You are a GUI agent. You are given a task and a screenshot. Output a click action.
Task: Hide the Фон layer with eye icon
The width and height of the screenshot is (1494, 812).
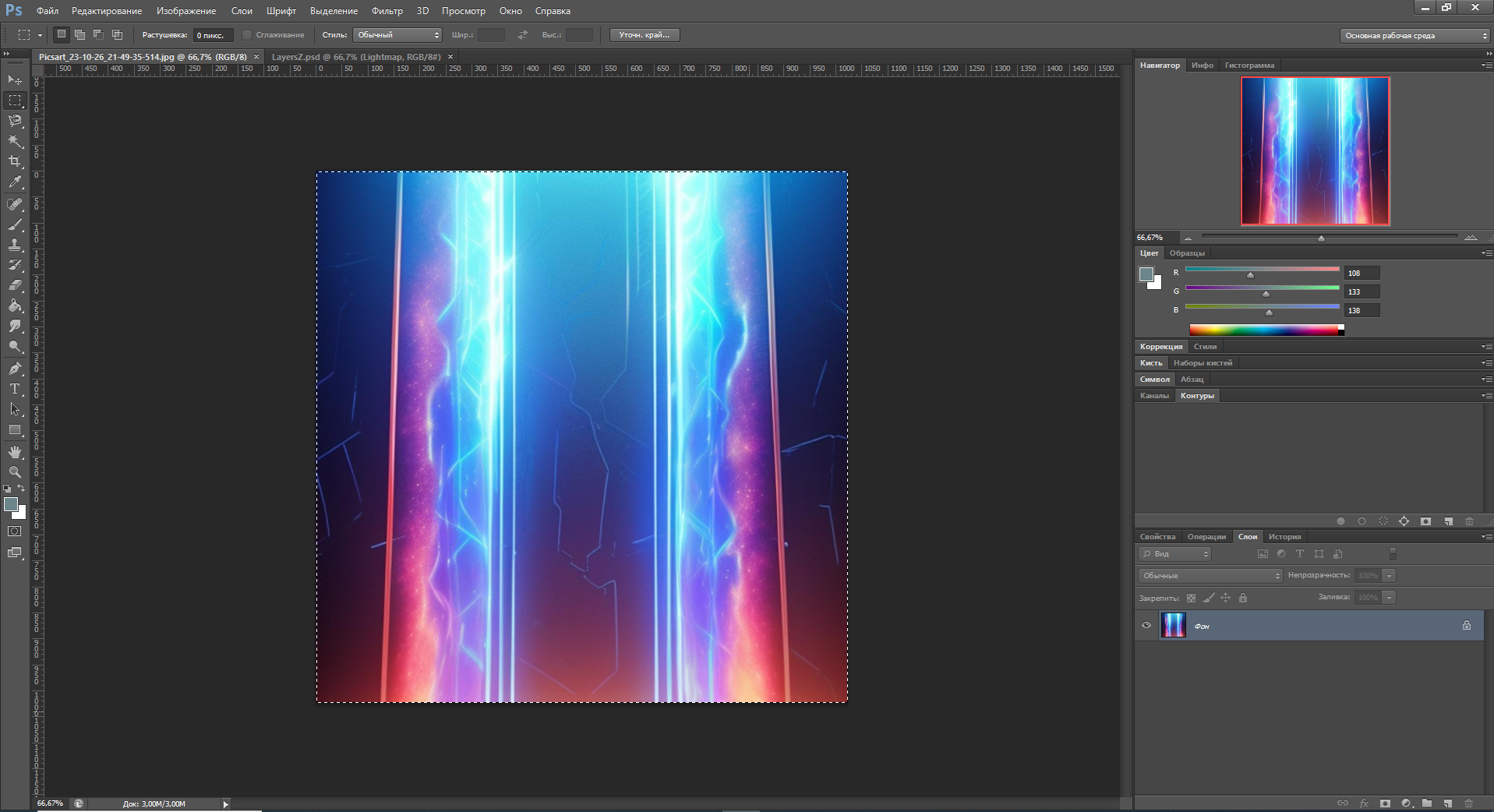1146,625
